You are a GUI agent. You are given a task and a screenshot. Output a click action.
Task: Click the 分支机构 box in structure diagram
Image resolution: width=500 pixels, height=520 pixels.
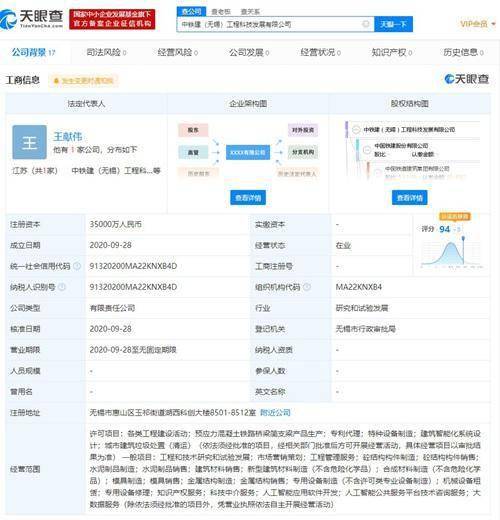coord(303,152)
